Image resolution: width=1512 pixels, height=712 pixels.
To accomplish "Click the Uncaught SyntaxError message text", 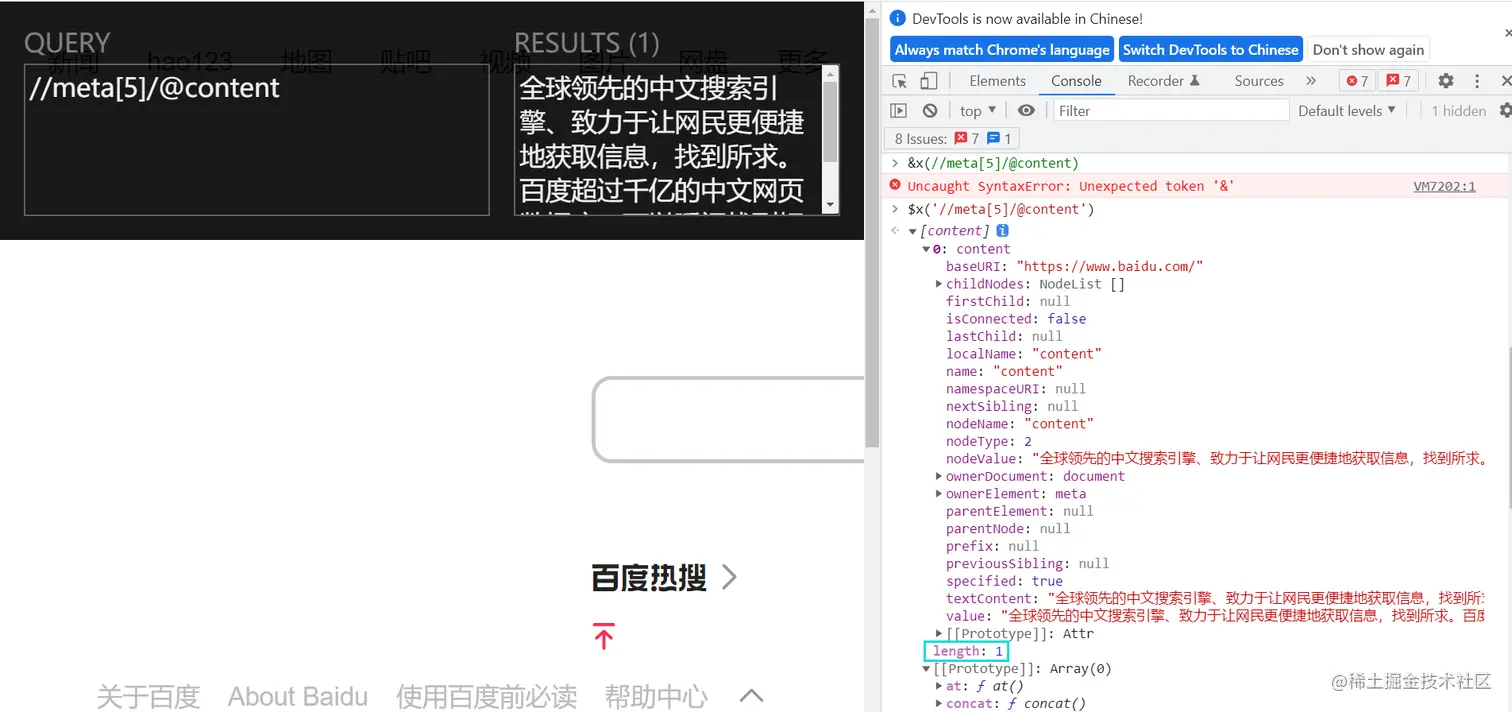I will pyautogui.click(x=1071, y=186).
